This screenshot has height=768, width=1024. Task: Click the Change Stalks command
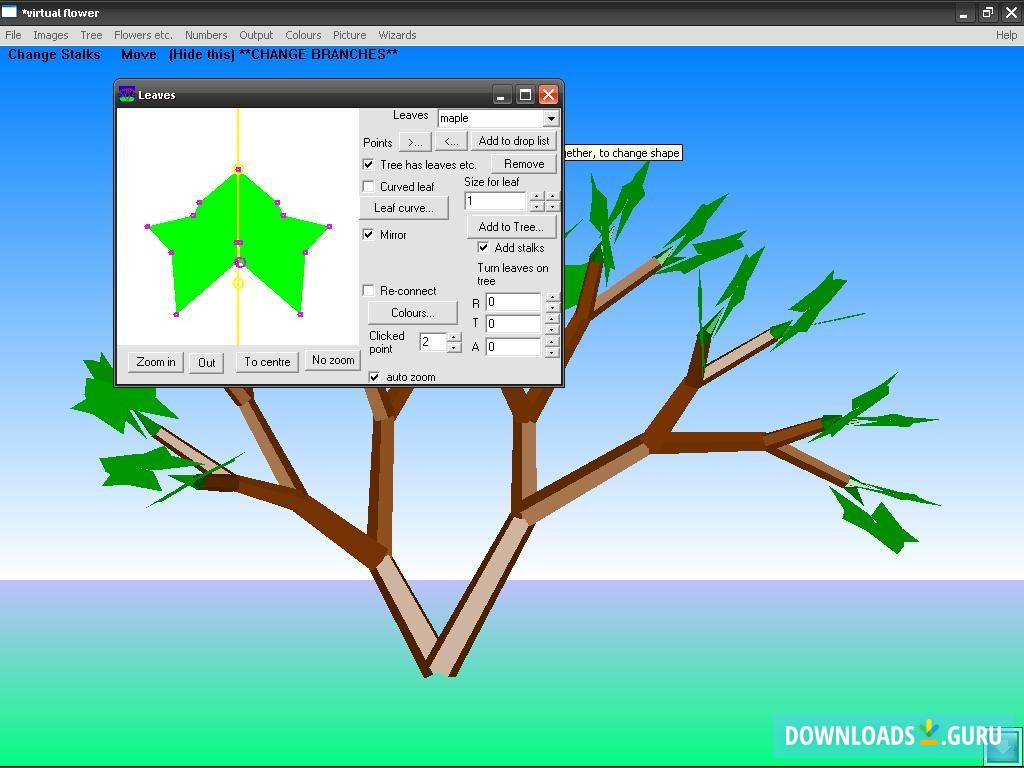[54, 55]
